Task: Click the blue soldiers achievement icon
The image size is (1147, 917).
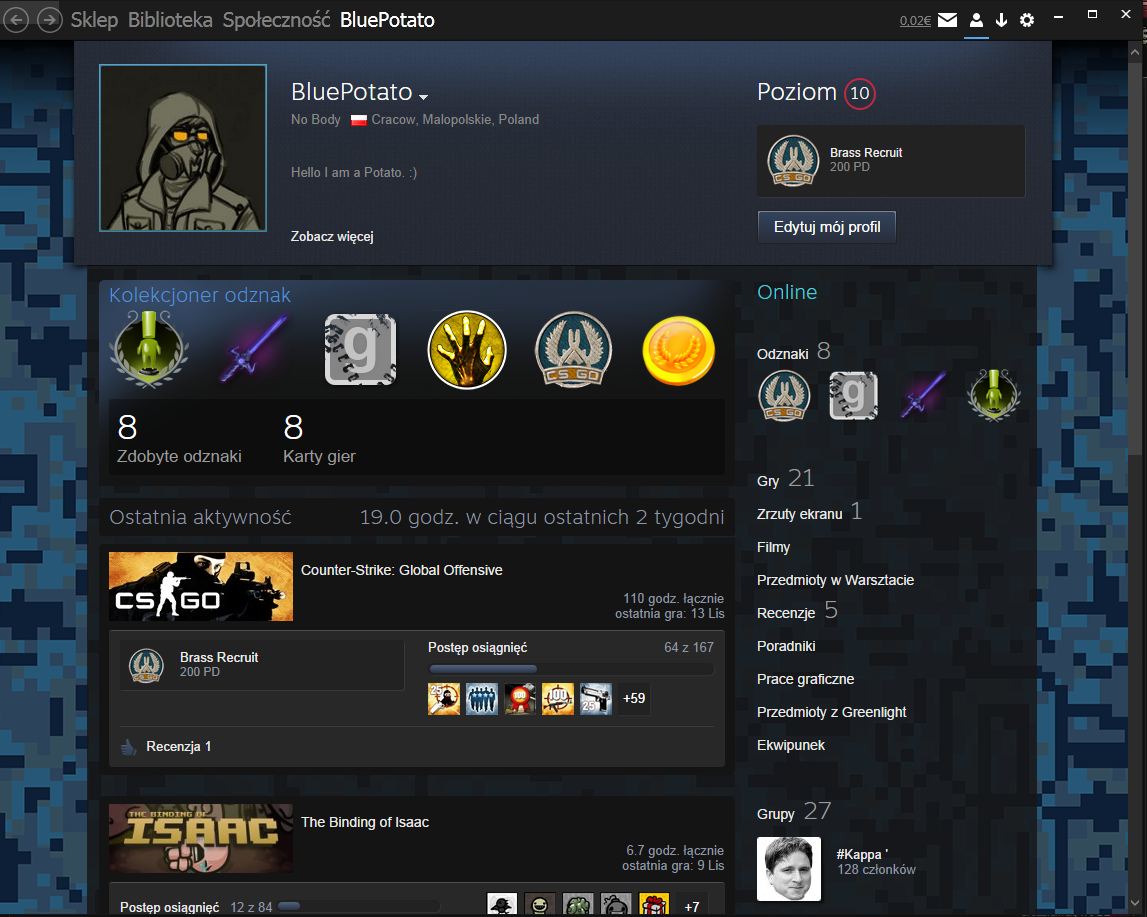Action: pos(482,698)
